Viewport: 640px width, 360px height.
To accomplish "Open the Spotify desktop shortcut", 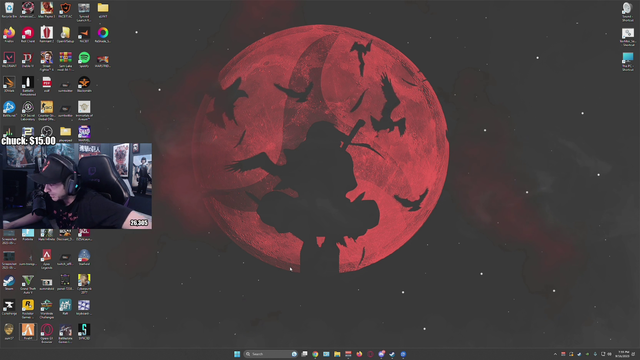I will point(84,60).
